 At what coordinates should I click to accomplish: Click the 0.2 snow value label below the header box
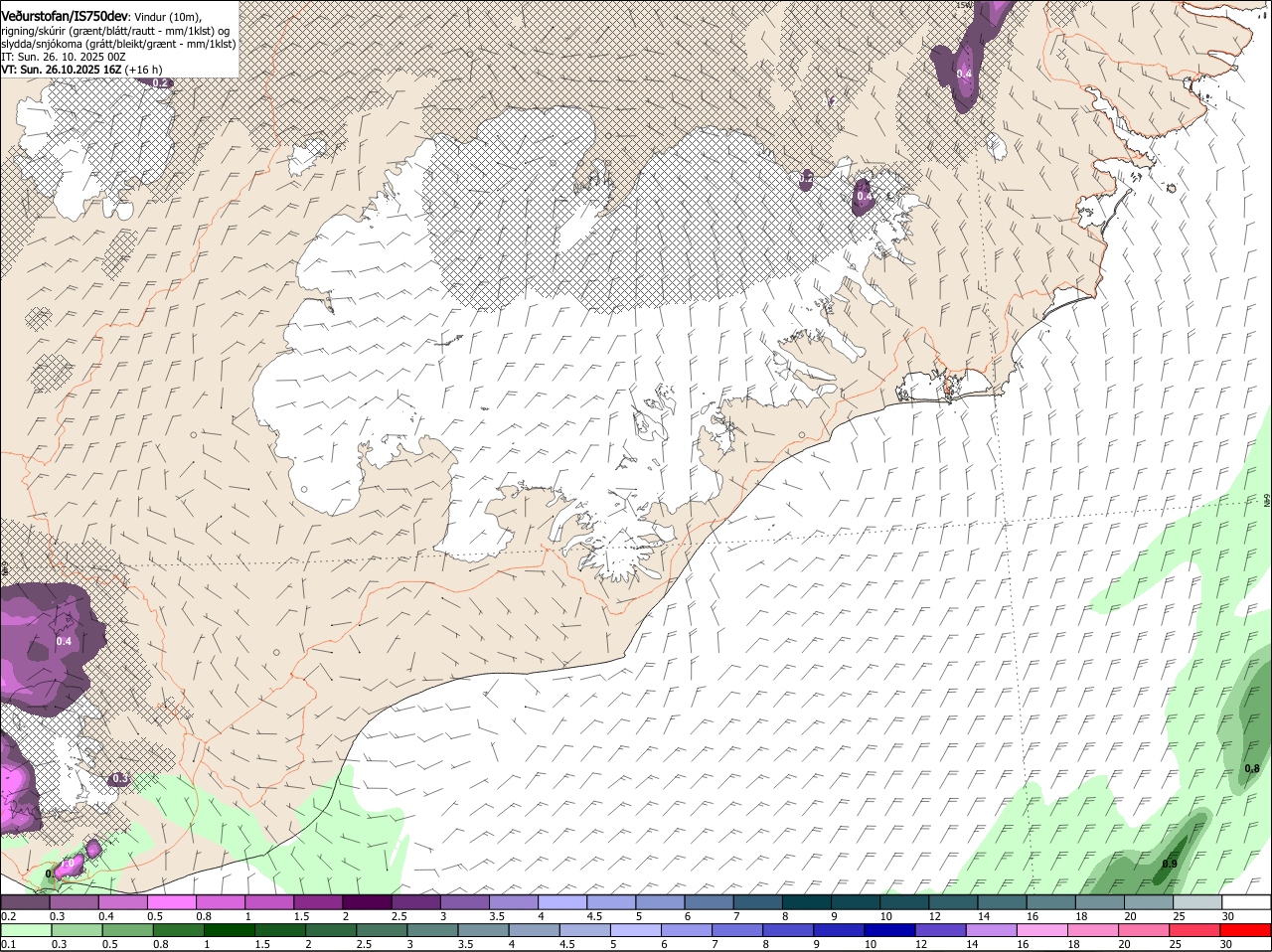coord(161,83)
